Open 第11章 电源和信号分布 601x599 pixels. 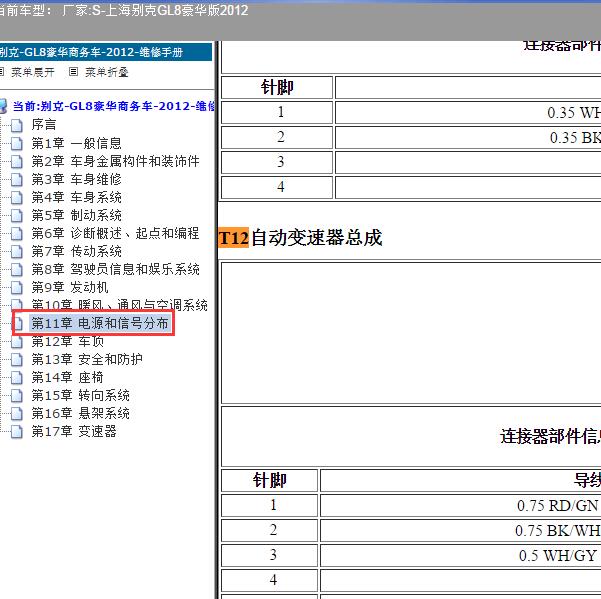tap(100, 323)
